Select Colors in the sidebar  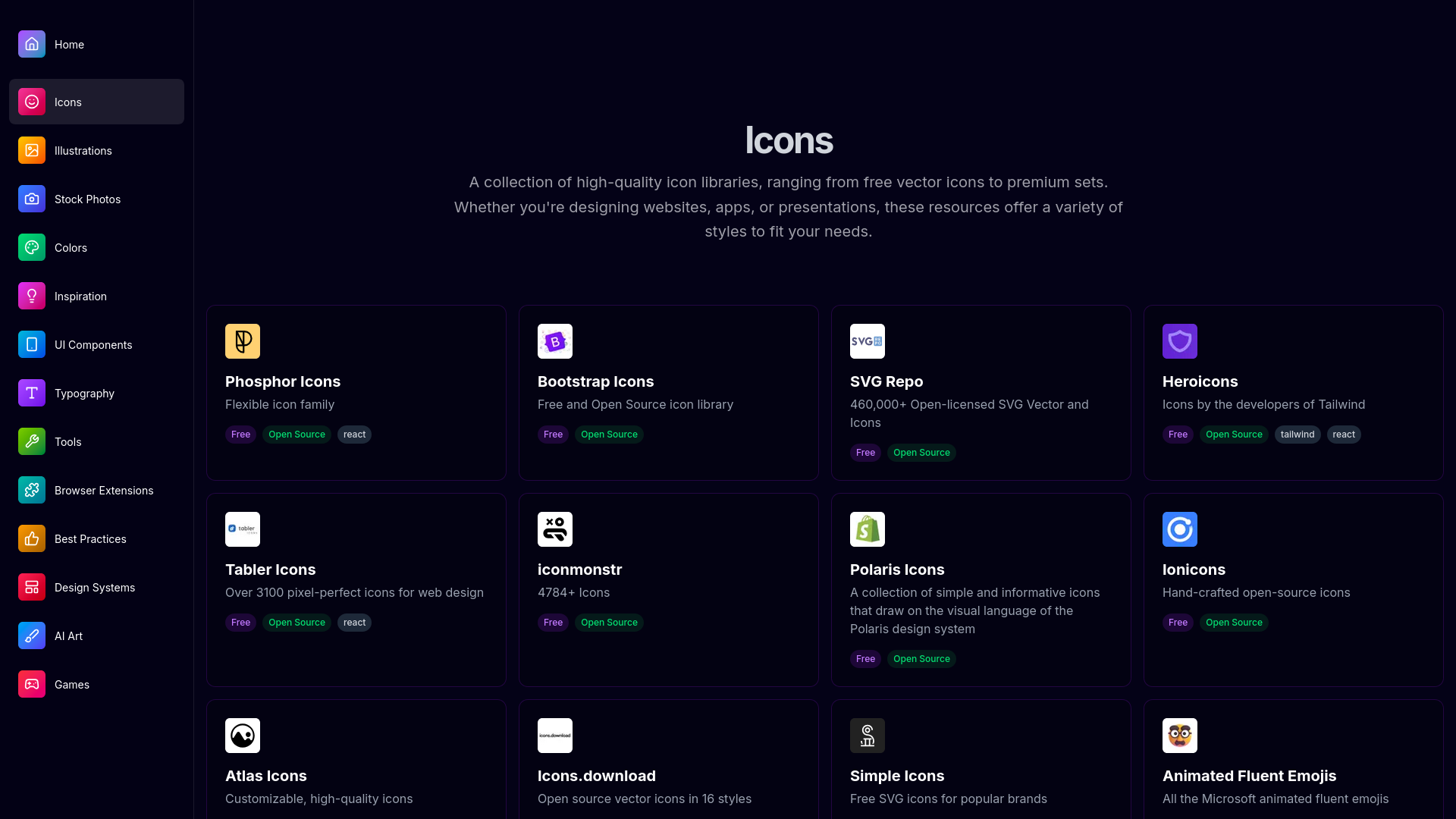(96, 247)
